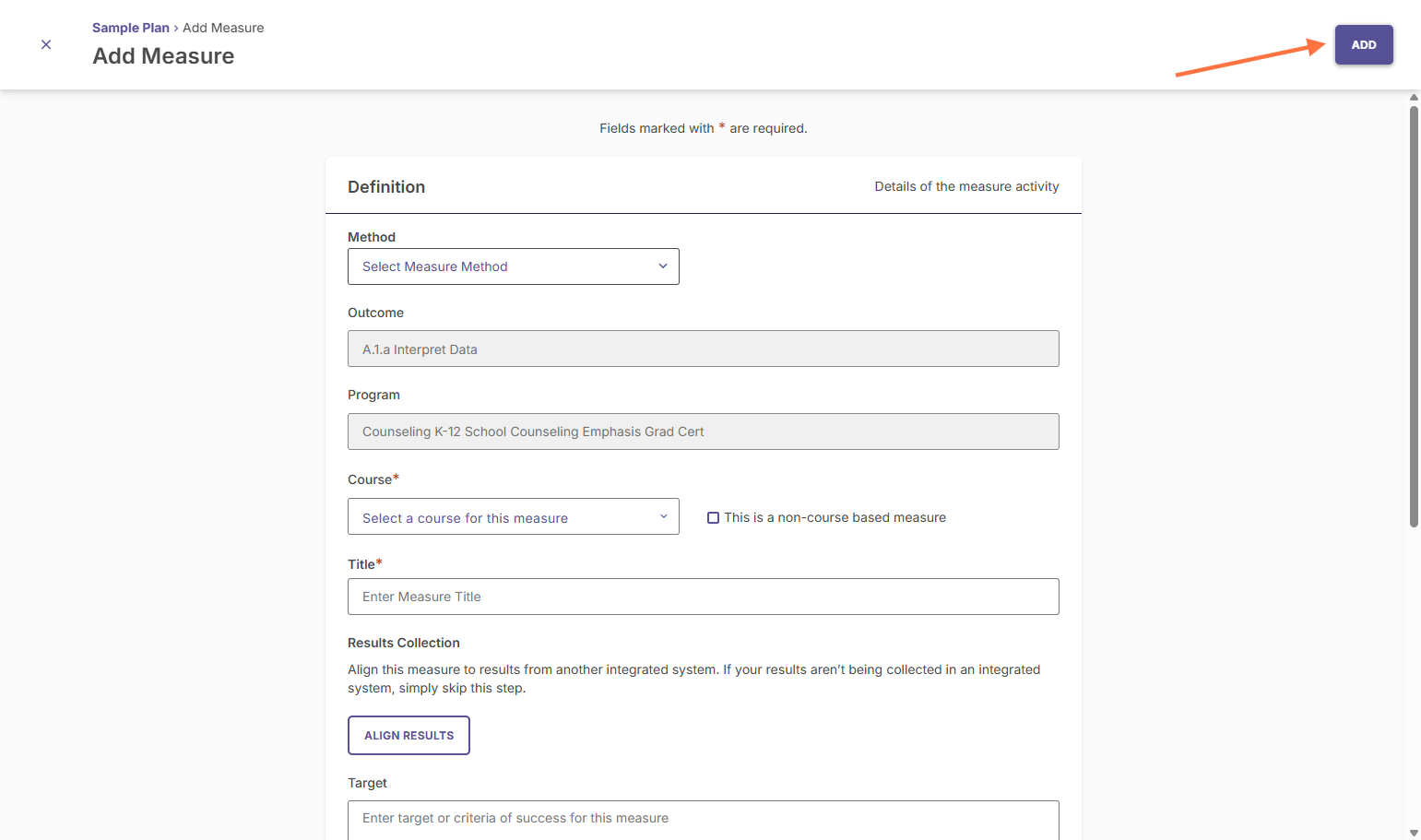Click the 'Add Measure' breadcrumb text
This screenshot has width=1421, height=840.
coord(223,28)
